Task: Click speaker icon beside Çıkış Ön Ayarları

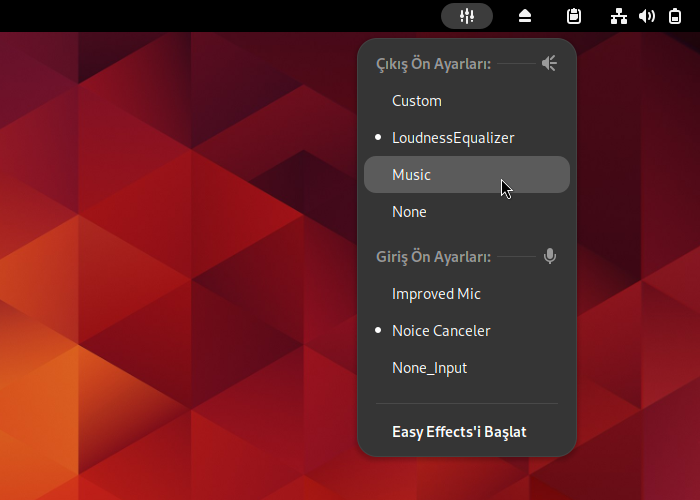Action: coord(549,63)
